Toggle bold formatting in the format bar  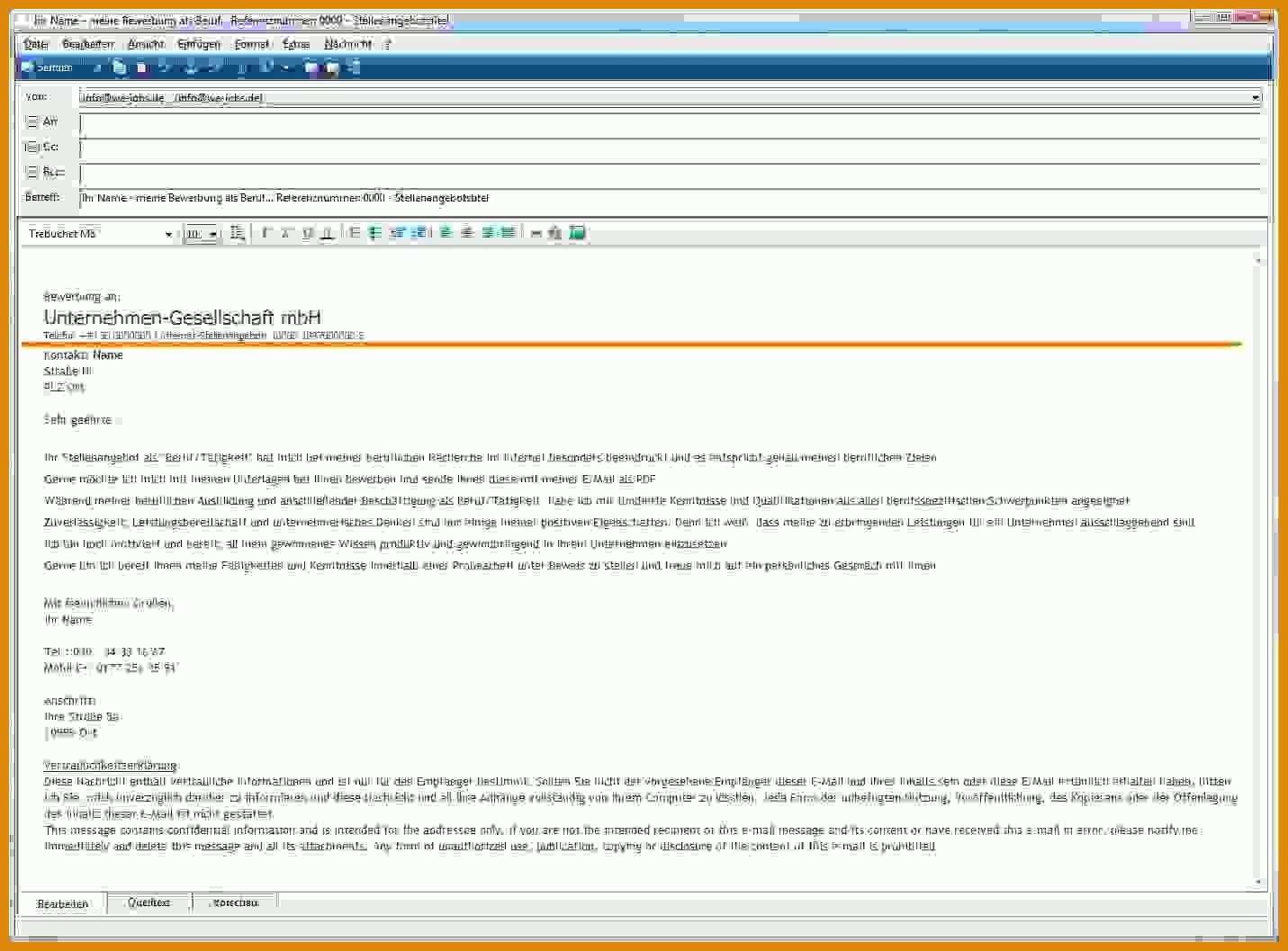coord(266,233)
